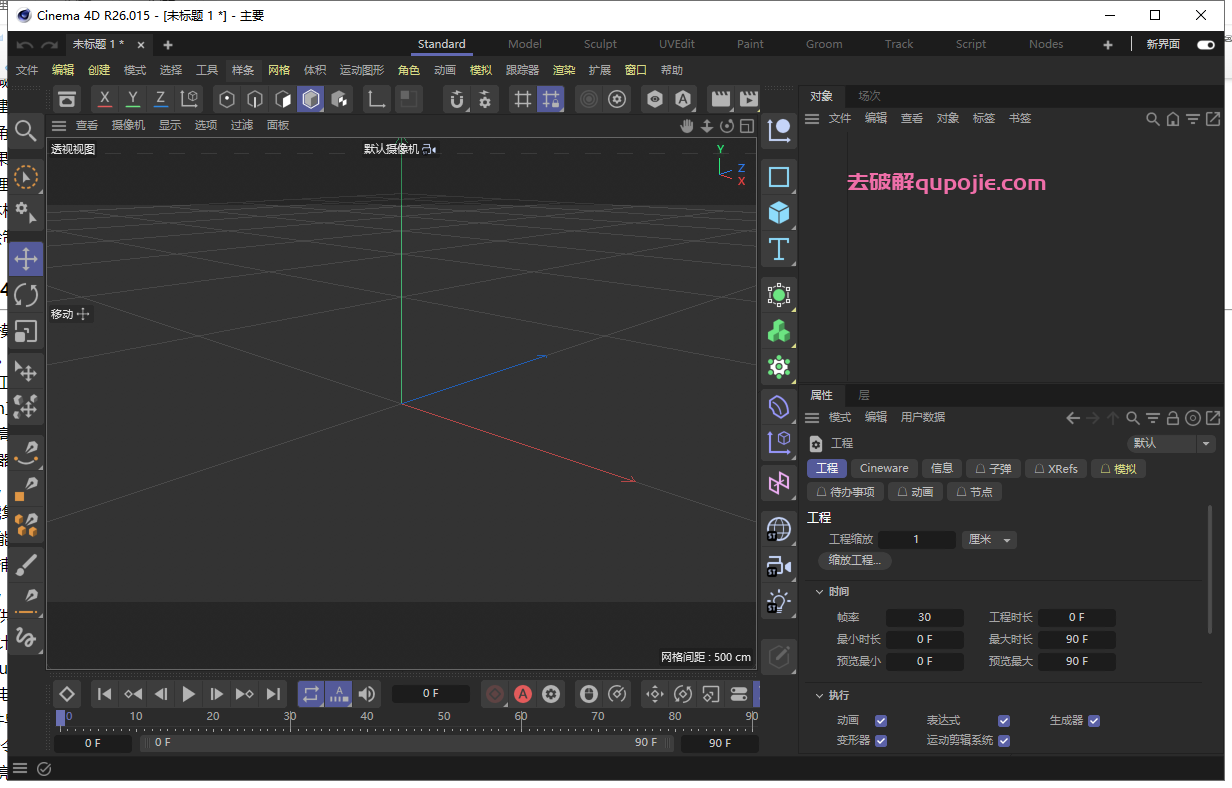This screenshot has width=1232, height=788.
Task: Toggle X axis lock
Action: point(105,99)
